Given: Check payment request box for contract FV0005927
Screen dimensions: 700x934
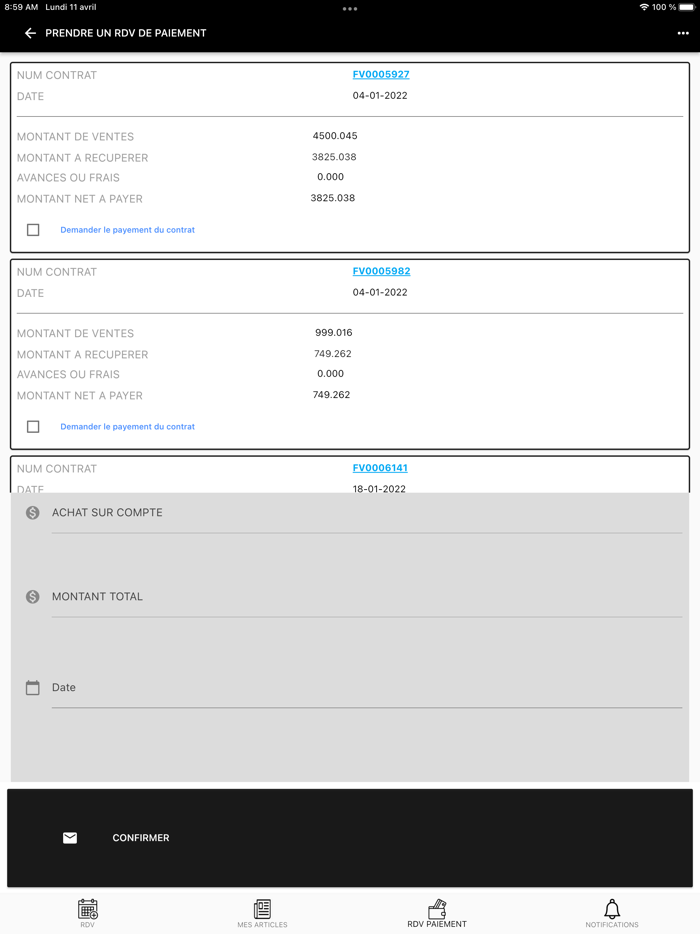Looking at the screenshot, I should (33, 230).
